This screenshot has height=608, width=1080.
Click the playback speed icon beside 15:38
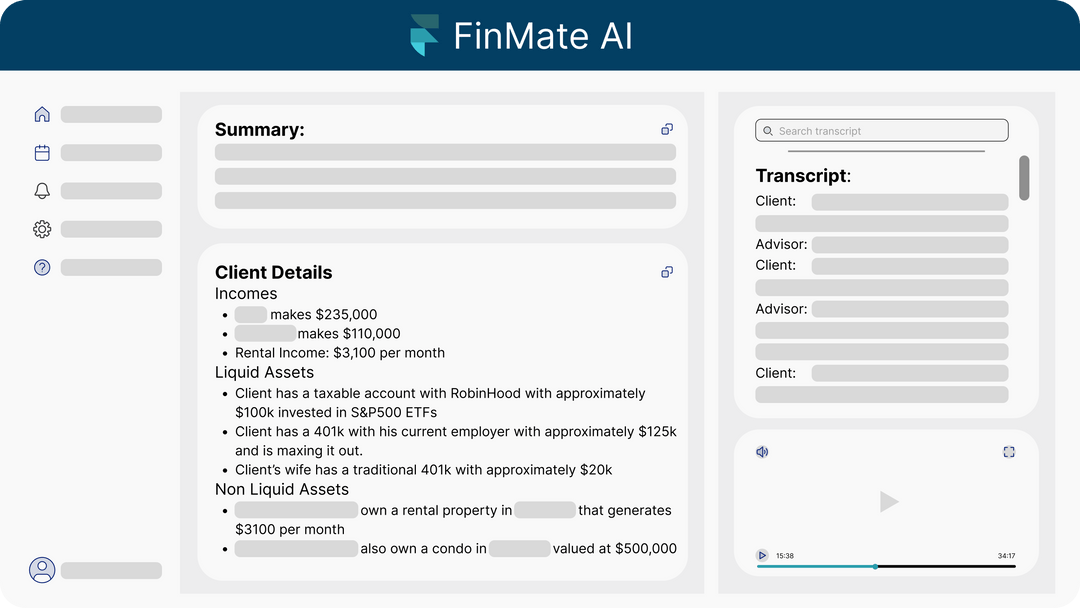coord(762,555)
